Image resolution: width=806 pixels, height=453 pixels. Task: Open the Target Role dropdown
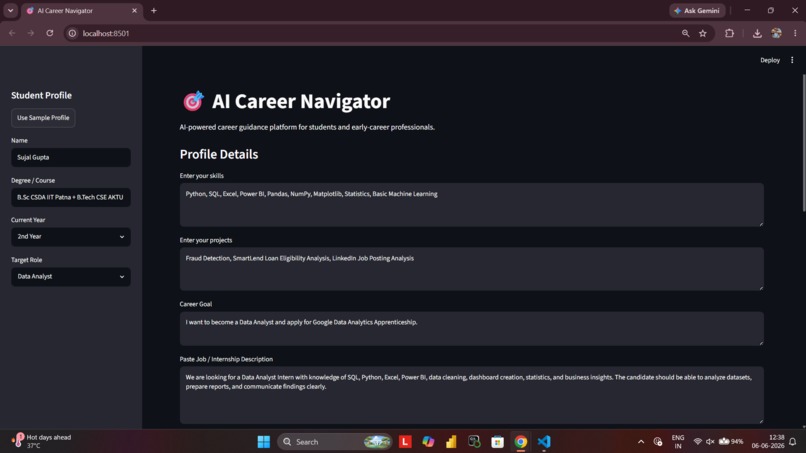click(70, 277)
